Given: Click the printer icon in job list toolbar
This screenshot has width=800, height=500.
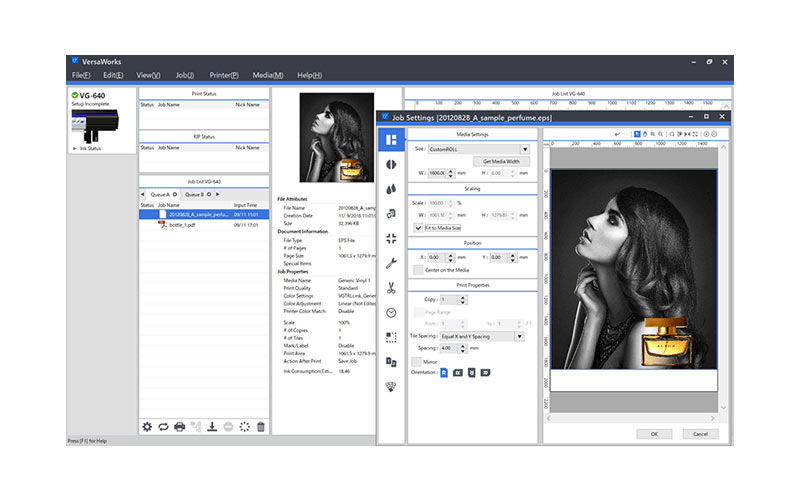Looking at the screenshot, I should click(x=180, y=427).
